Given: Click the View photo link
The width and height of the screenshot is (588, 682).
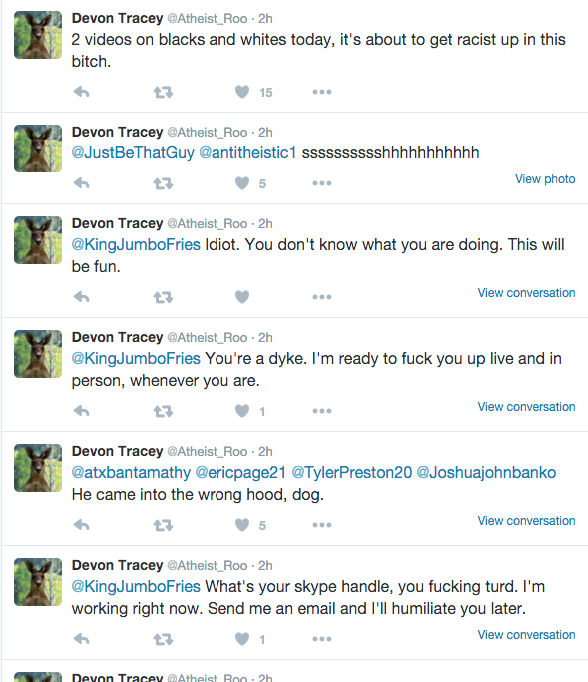Looking at the screenshot, I should click(x=545, y=179).
